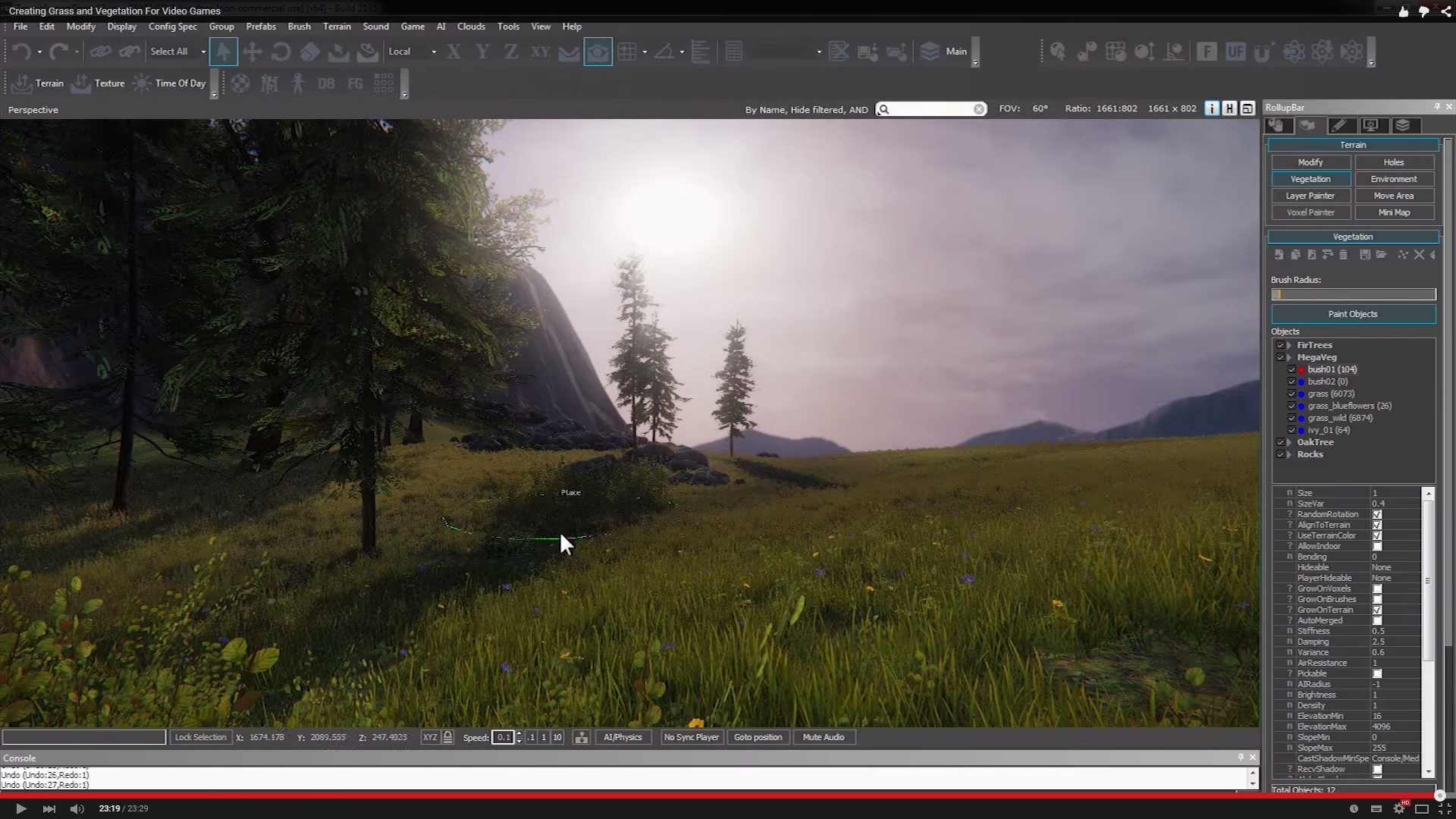
Task: Lock movement to the Y axis
Action: pyautogui.click(x=482, y=52)
